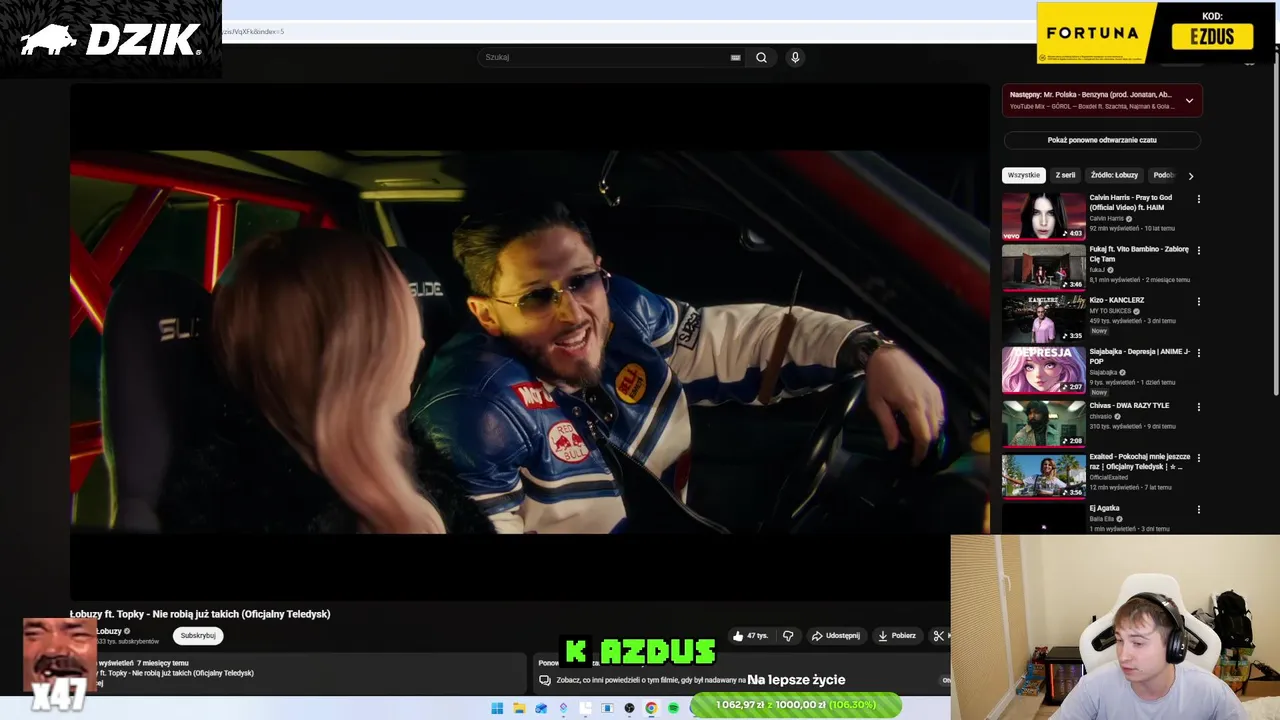The image size is (1280, 720).
Task: Download the video with Pobierz
Action: [x=896, y=636]
